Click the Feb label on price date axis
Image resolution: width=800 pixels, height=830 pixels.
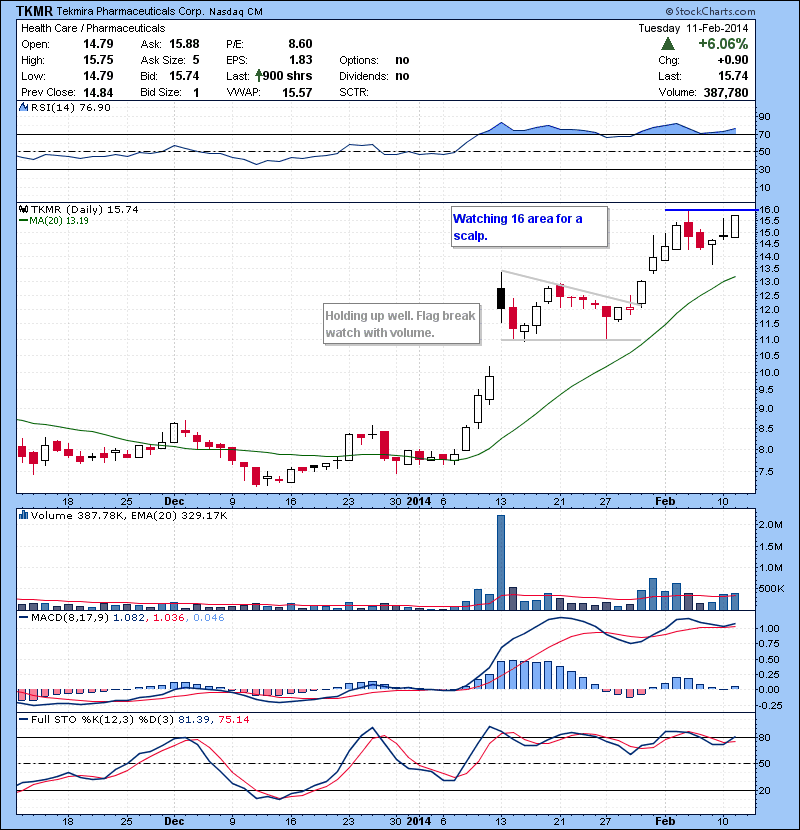click(x=665, y=501)
